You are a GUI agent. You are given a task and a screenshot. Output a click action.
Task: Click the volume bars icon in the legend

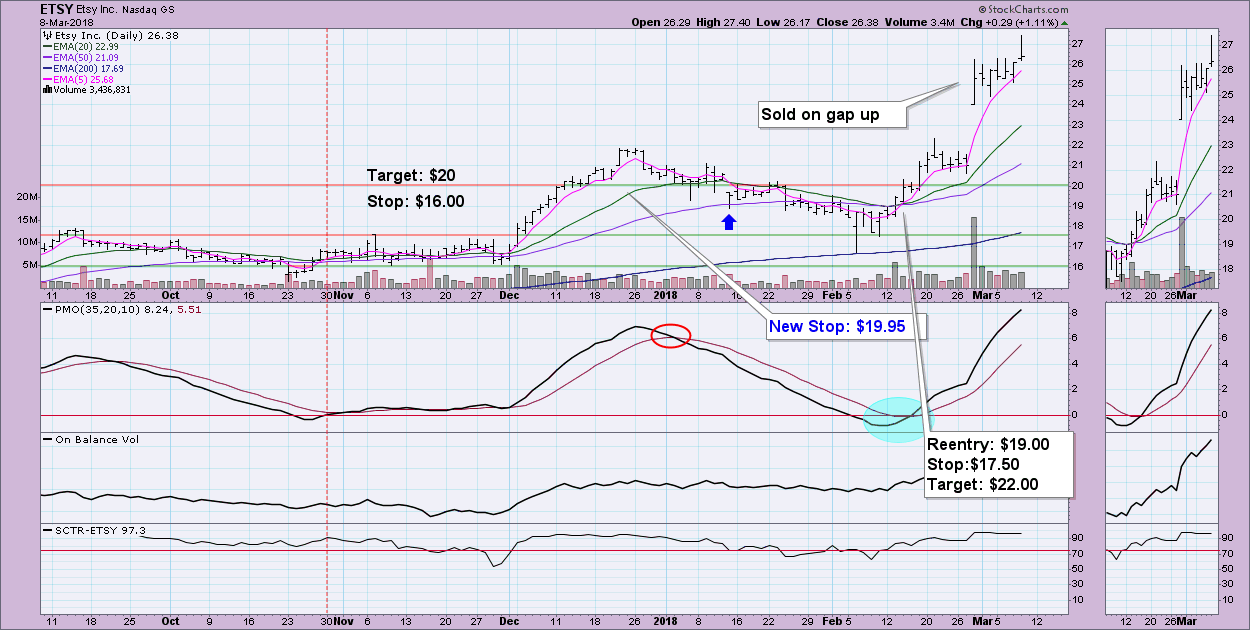47,90
